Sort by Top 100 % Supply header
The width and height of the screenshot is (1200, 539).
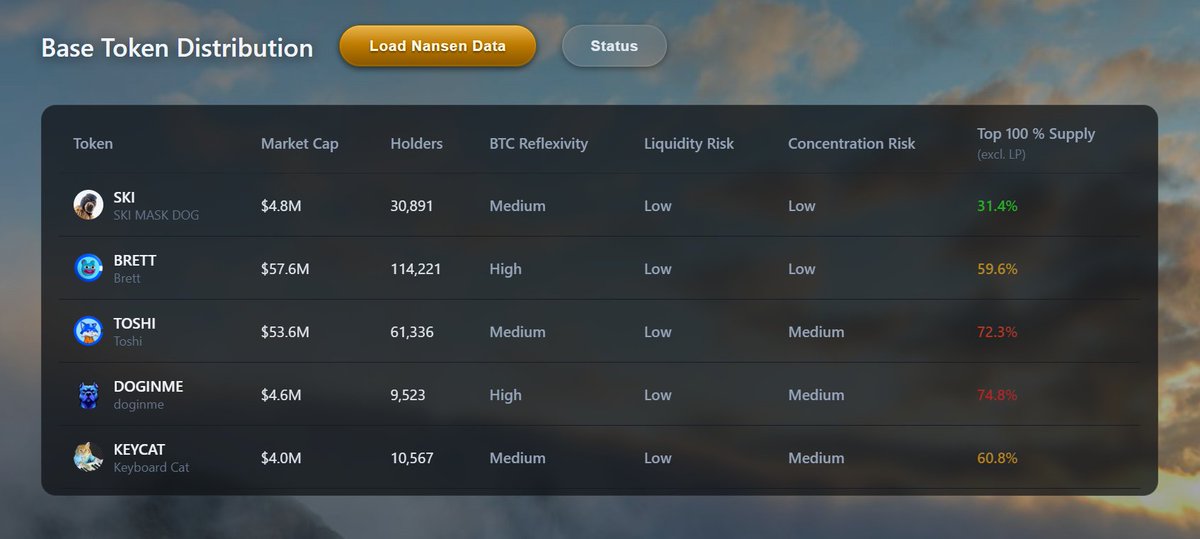(1036, 134)
